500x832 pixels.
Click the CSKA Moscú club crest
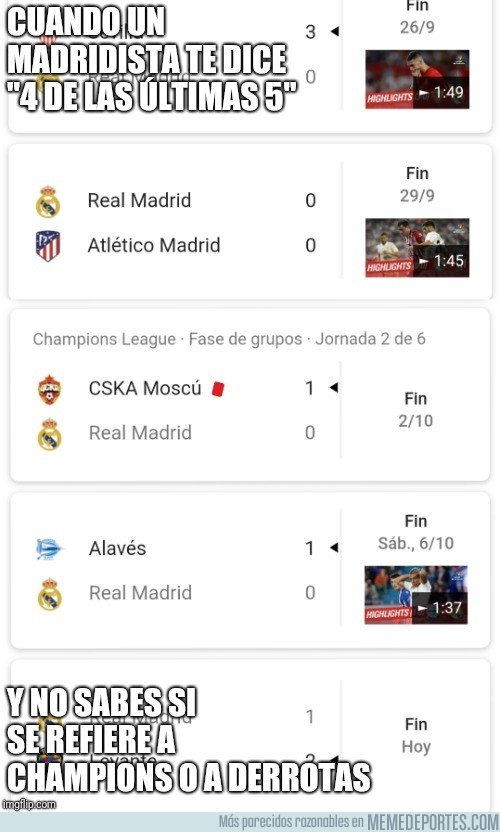point(49,389)
